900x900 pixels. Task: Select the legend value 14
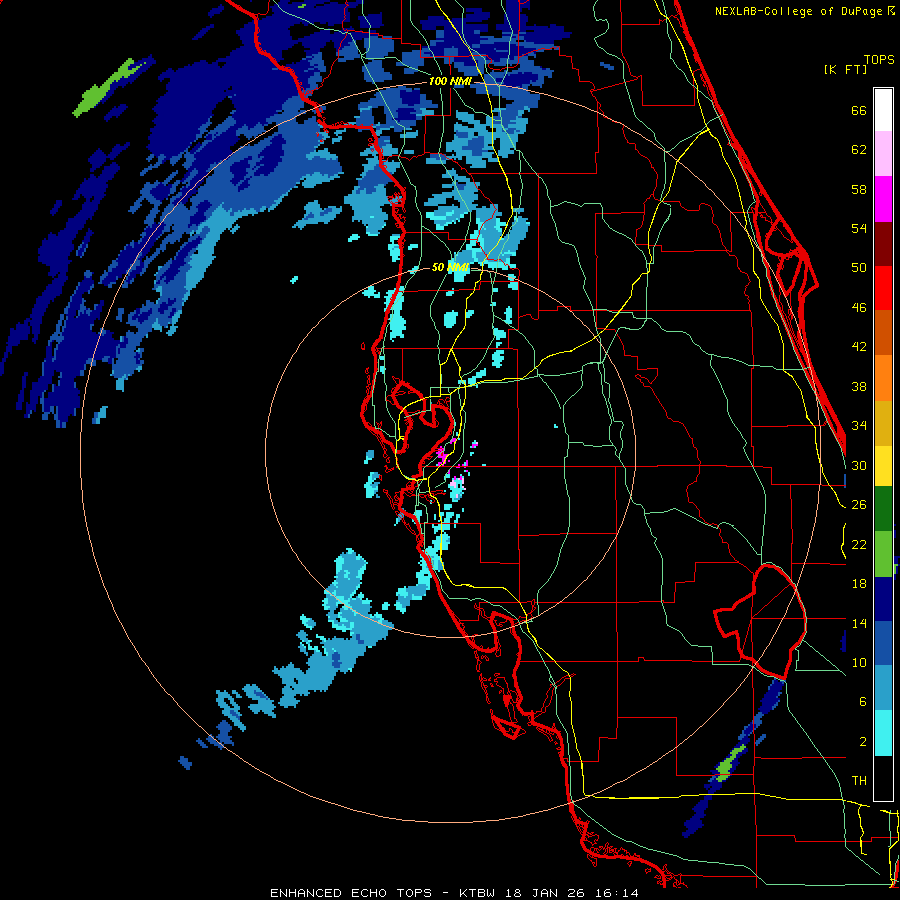pyautogui.click(x=859, y=623)
